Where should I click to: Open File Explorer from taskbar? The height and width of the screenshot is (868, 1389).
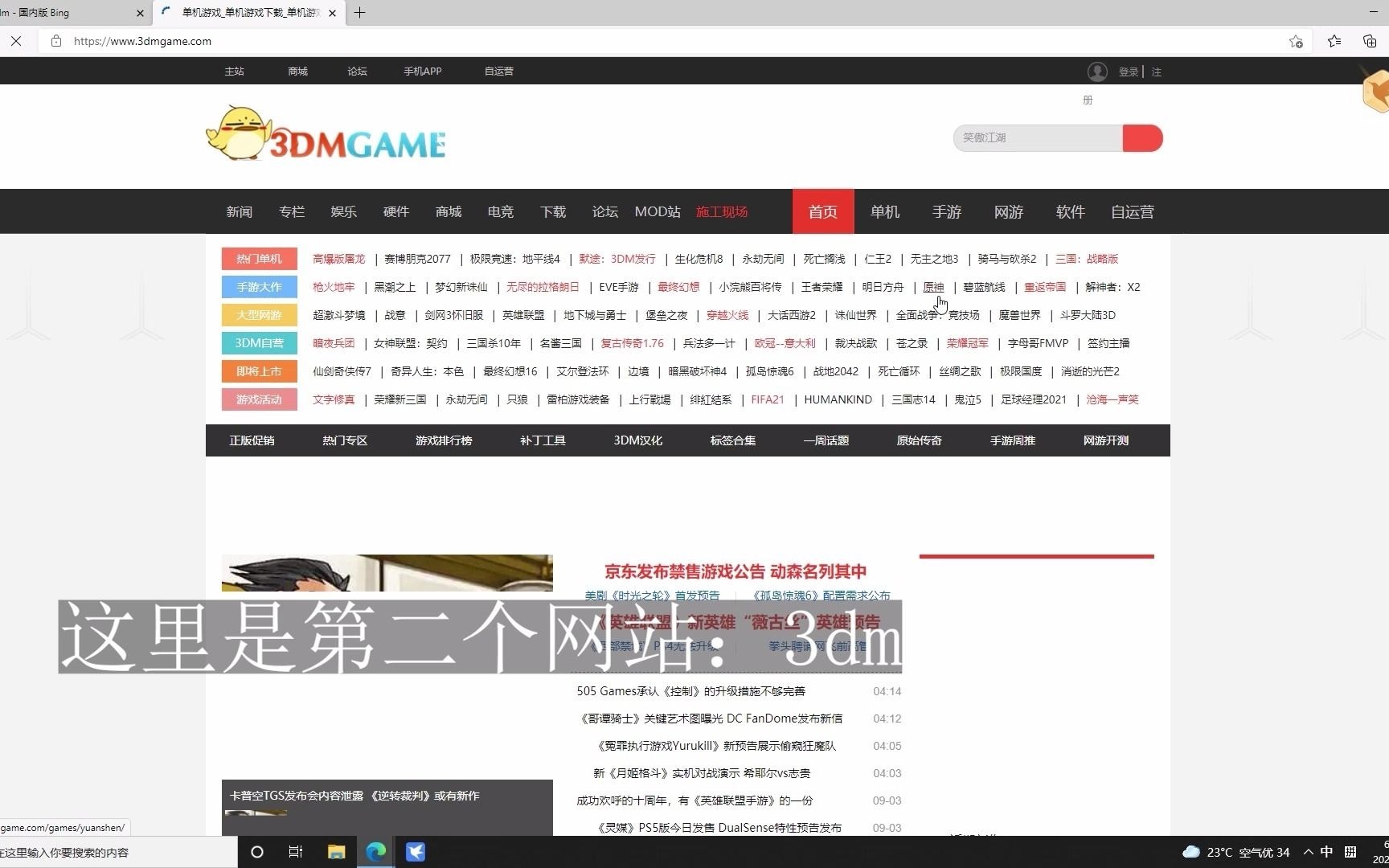[x=336, y=852]
